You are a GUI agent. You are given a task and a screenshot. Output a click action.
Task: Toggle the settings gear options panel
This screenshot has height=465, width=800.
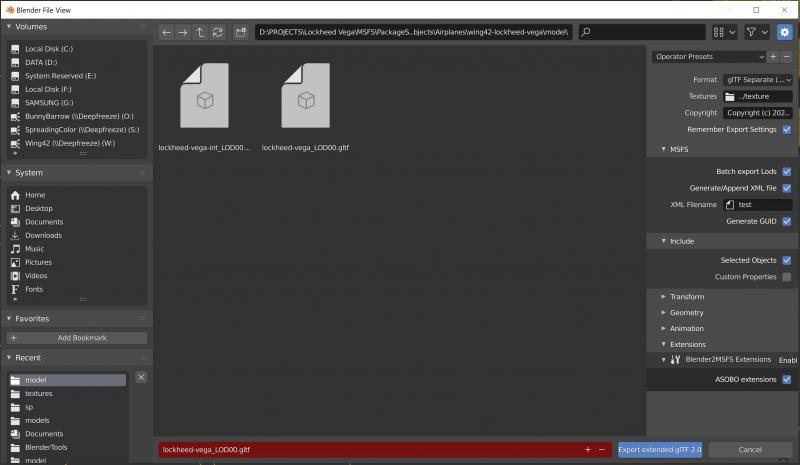784,32
